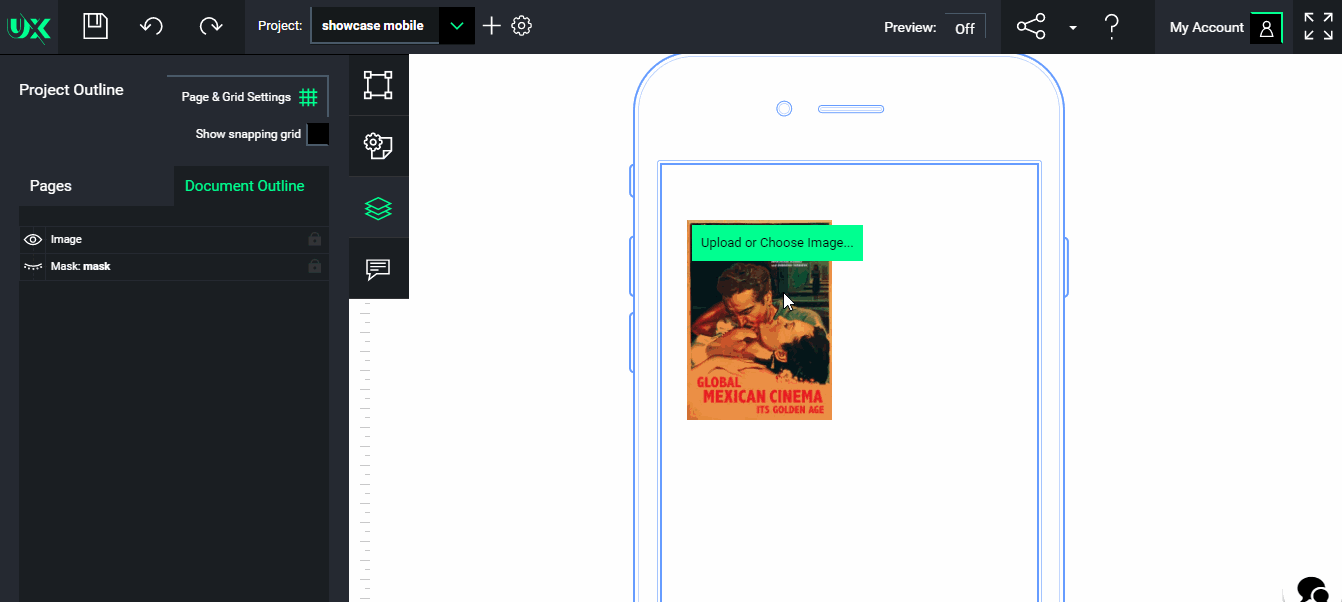The image size is (1342, 602).
Task: Select the Mask: mask layer row
Action: coord(174,267)
